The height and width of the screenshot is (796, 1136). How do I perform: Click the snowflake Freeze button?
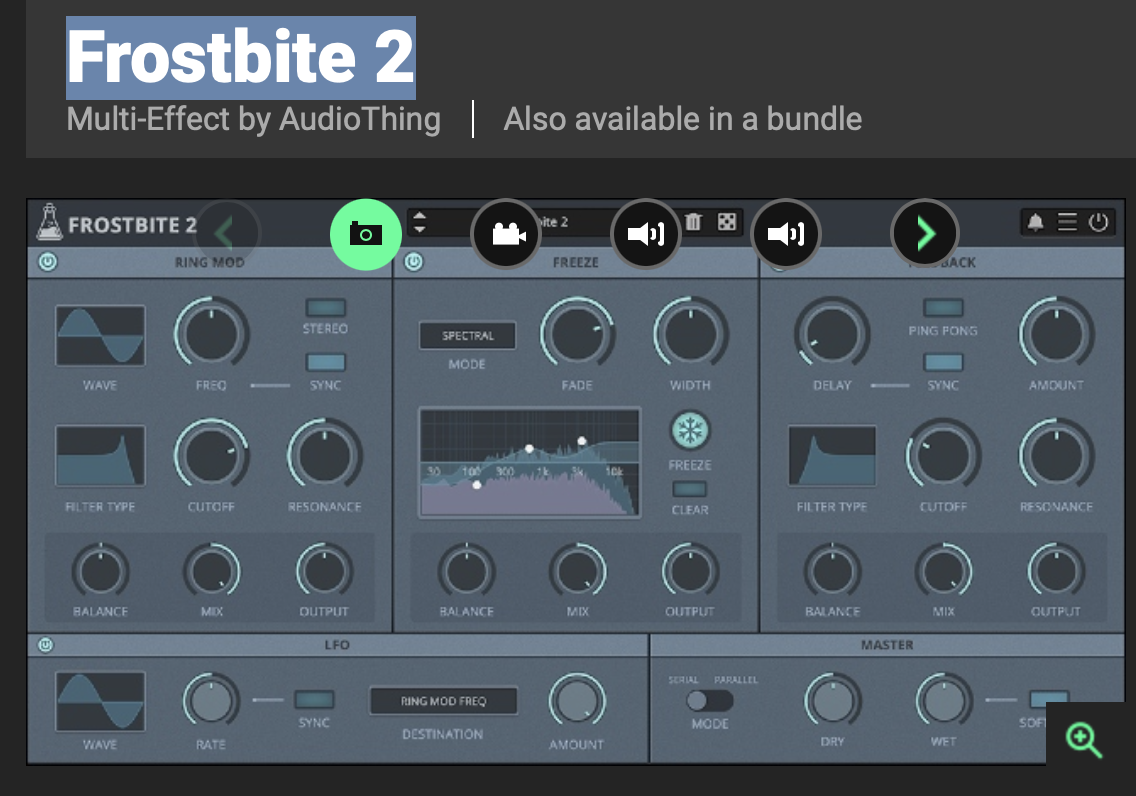[690, 431]
